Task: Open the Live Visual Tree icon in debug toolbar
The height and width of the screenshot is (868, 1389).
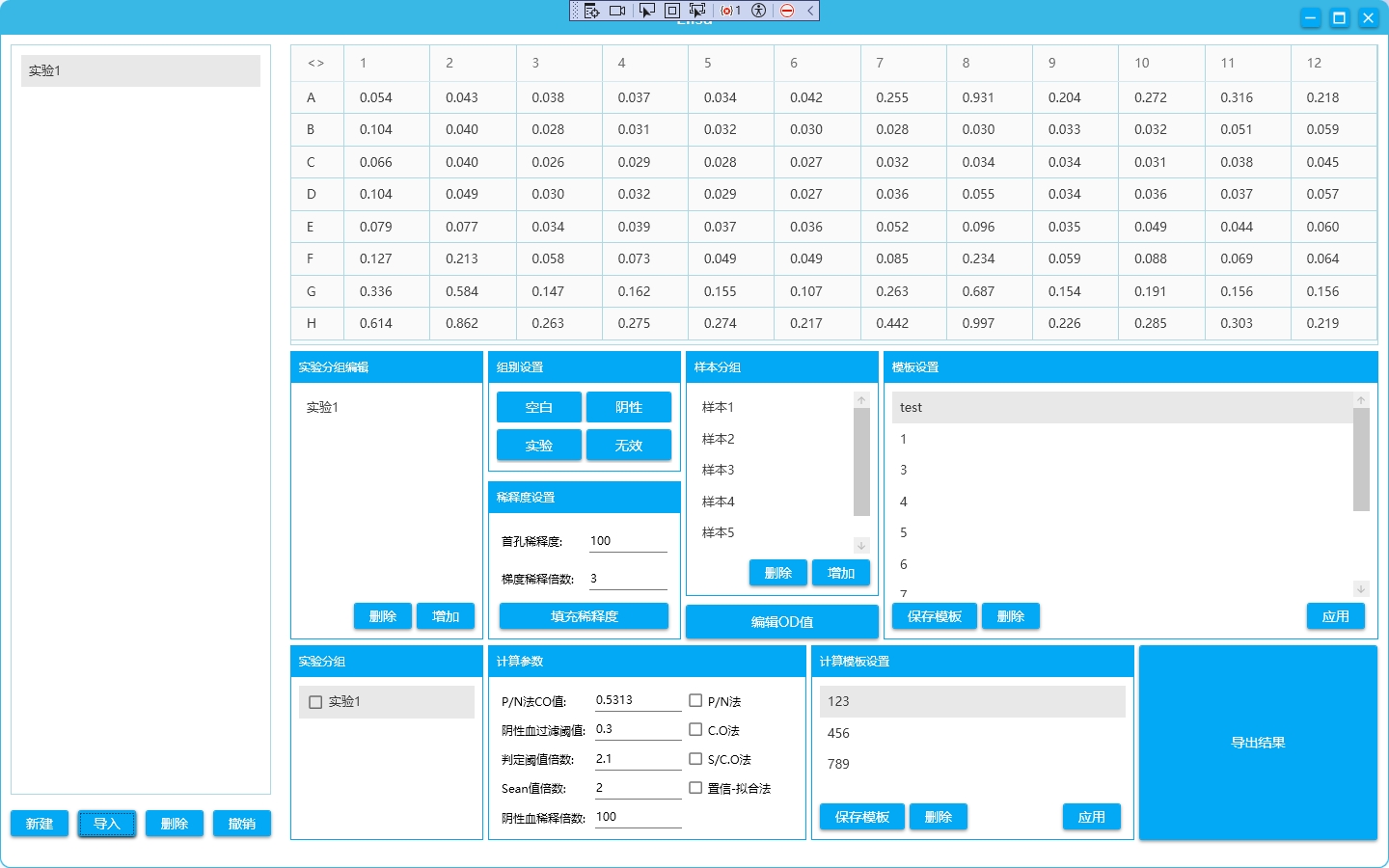Action: click(x=592, y=11)
